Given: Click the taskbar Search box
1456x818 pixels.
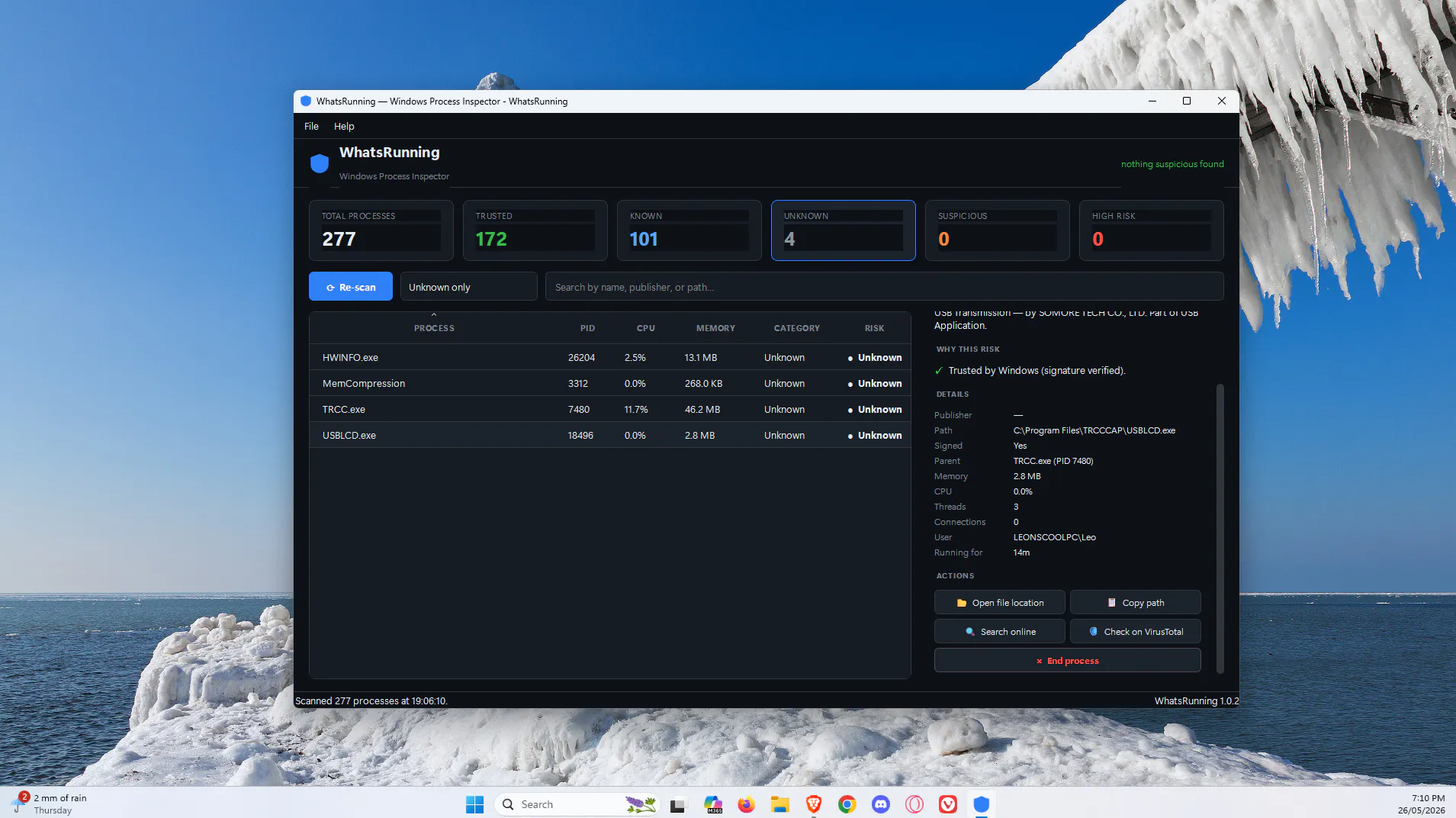Looking at the screenshot, I should (x=577, y=804).
